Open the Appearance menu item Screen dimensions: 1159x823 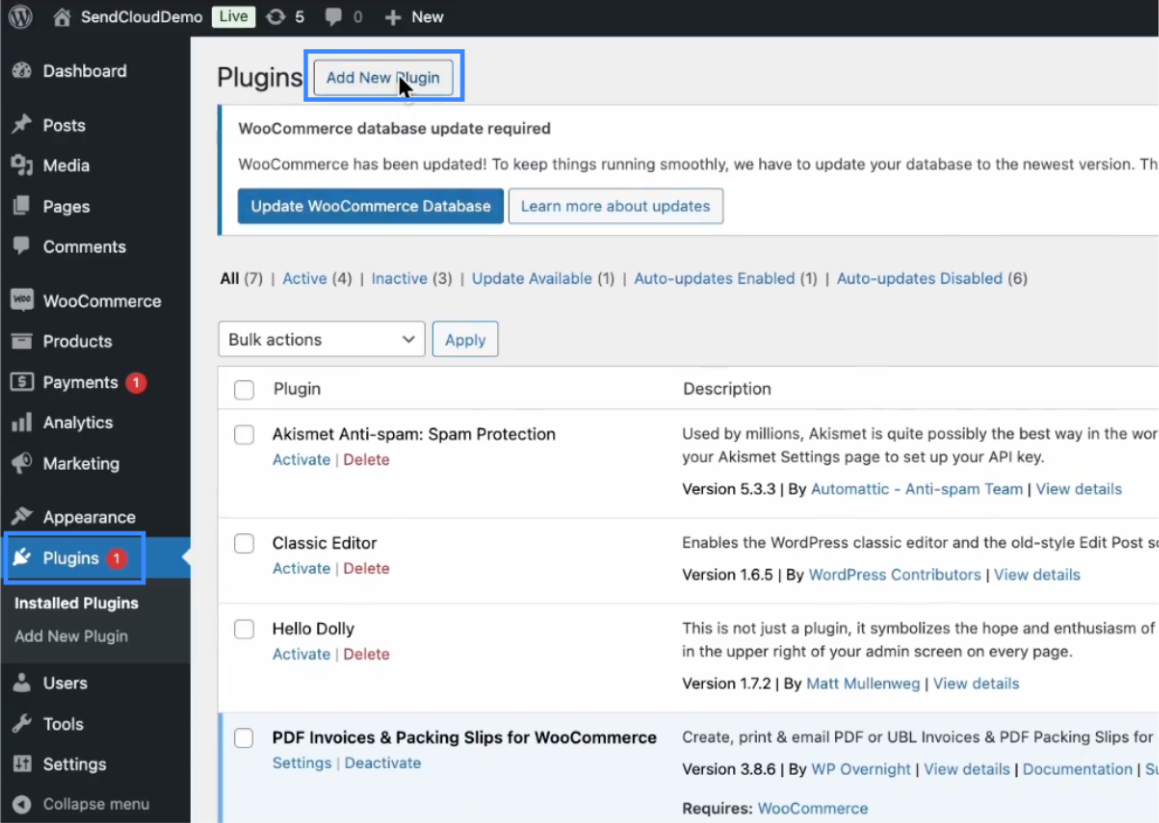tap(89, 517)
